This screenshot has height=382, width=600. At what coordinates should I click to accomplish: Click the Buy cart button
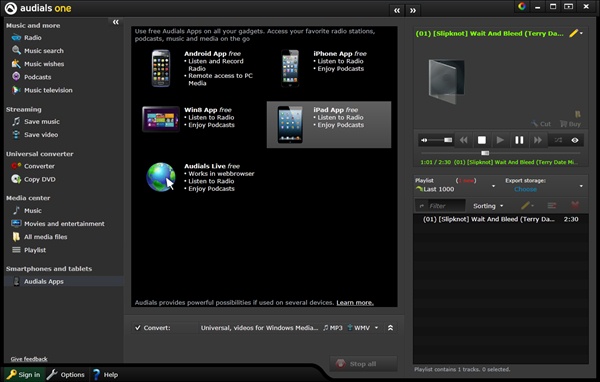[570, 124]
